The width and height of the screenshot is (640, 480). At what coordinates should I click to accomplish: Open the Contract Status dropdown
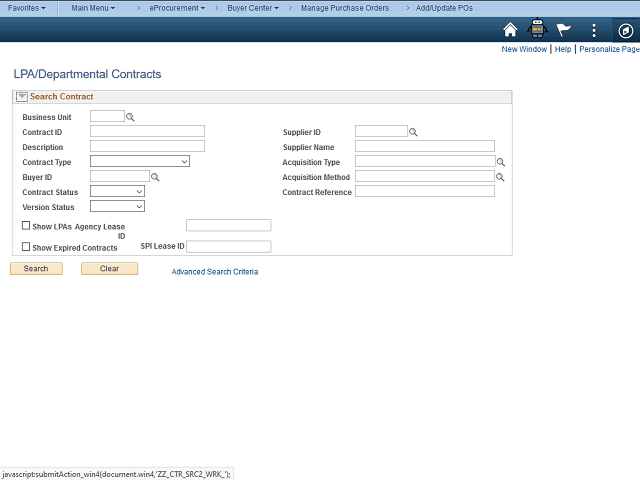117,191
